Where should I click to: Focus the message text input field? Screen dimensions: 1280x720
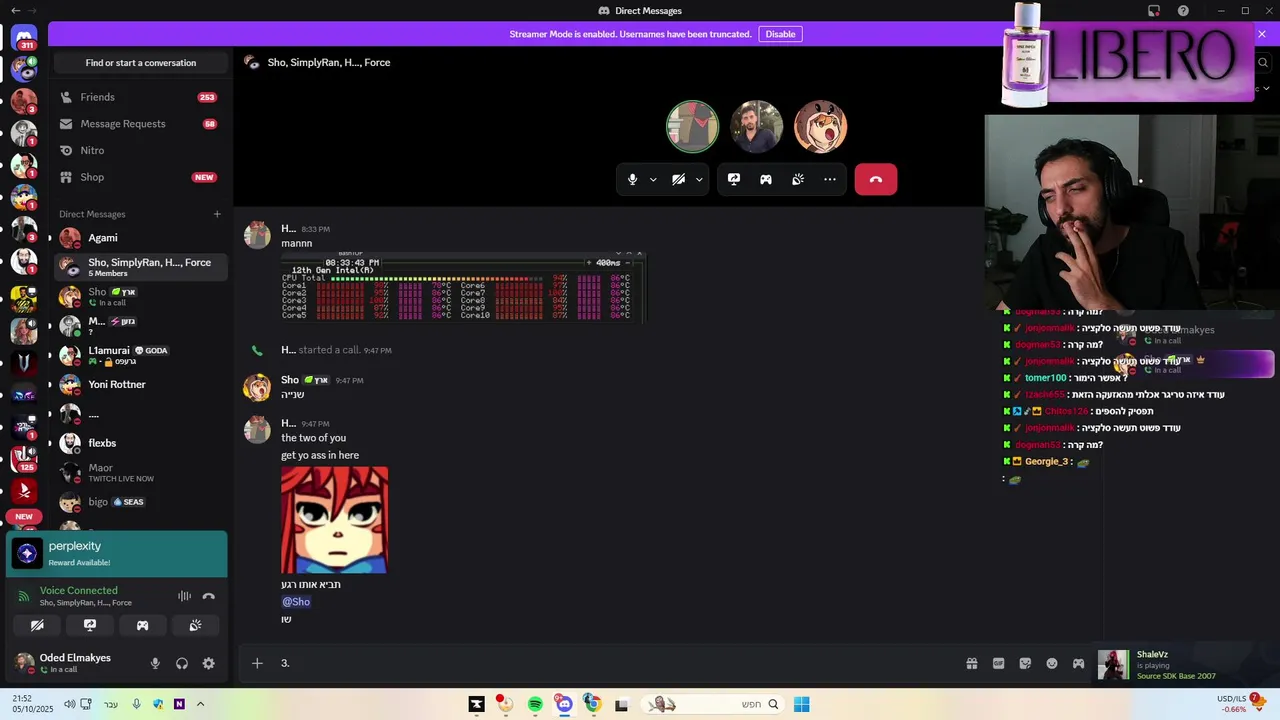[x=615, y=663]
